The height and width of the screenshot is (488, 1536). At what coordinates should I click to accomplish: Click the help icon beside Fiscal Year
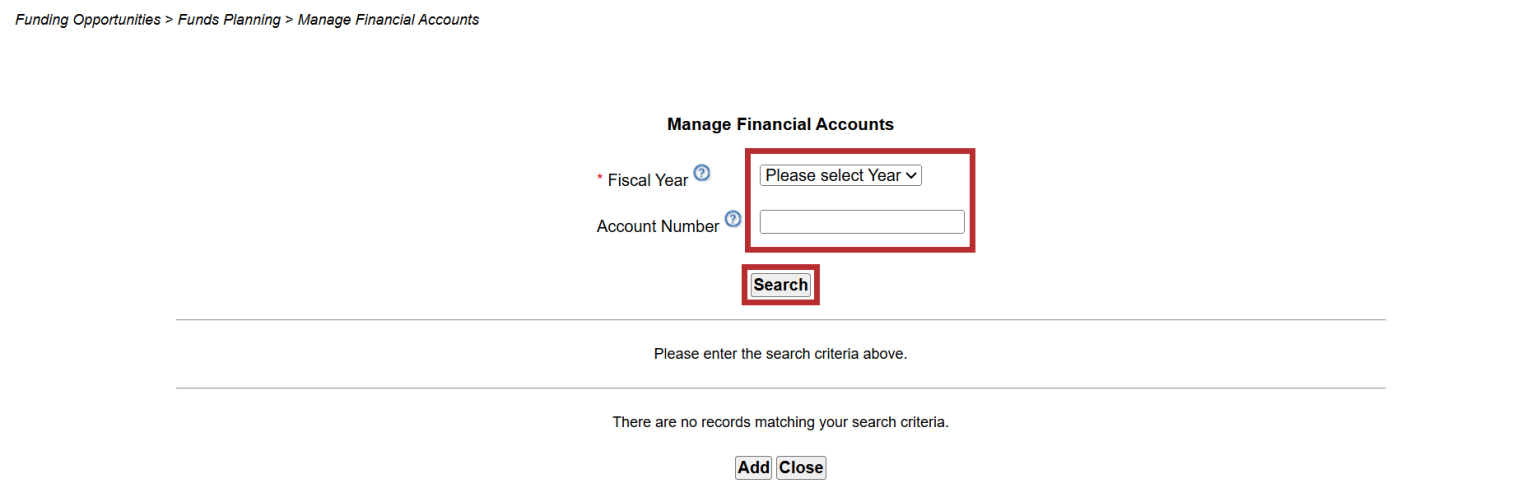[x=702, y=173]
